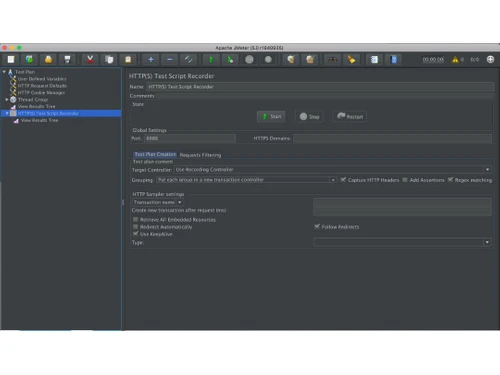
Task: Open the Function Helper dialog icon
Action: pos(374,60)
